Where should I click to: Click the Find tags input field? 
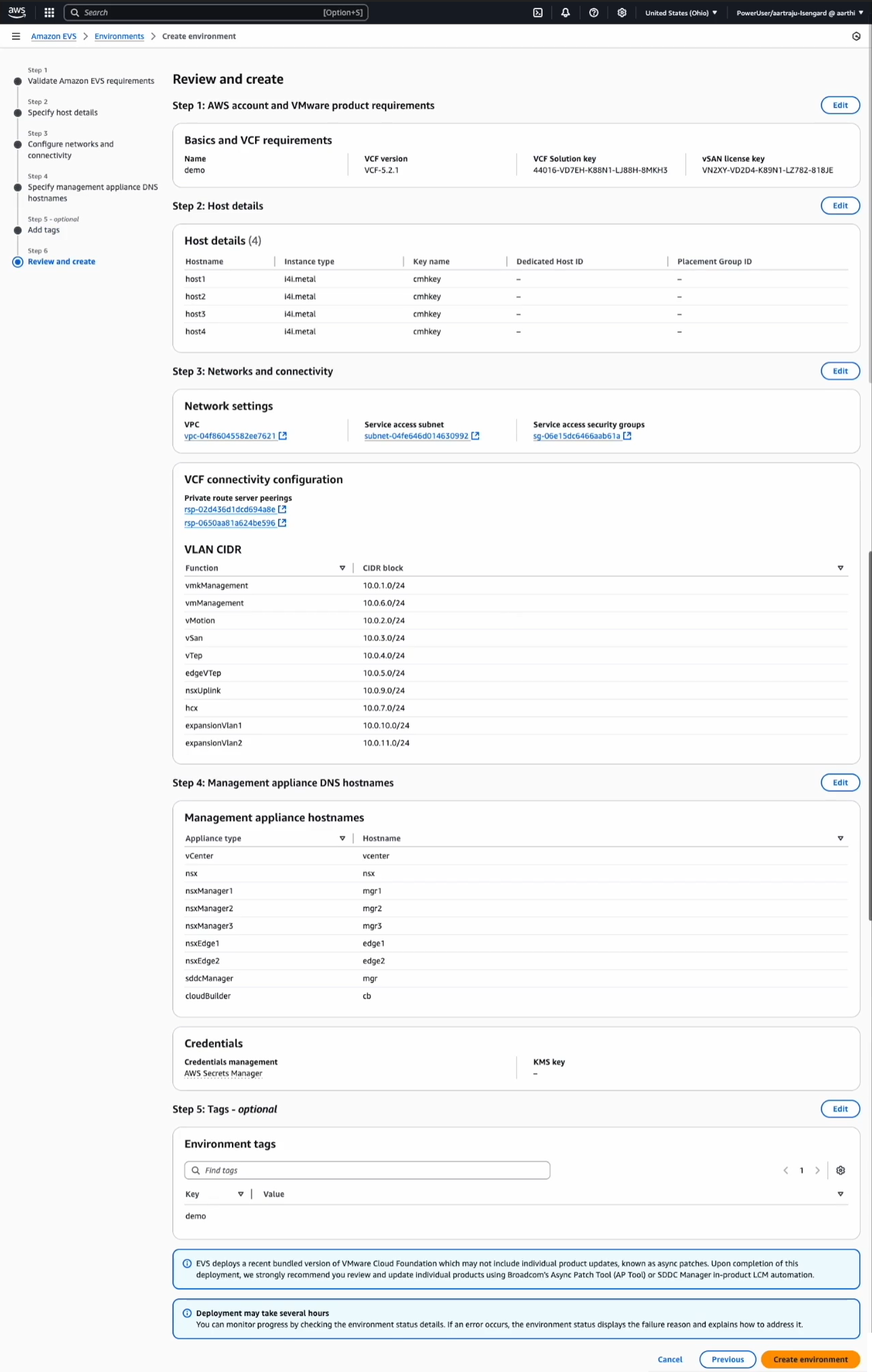[x=367, y=1170]
